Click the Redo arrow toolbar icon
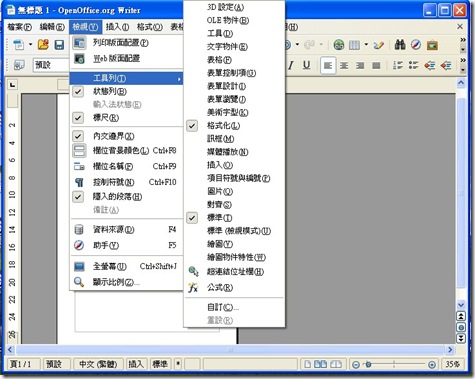Viewport: 475px width, 379px height. click(310, 45)
